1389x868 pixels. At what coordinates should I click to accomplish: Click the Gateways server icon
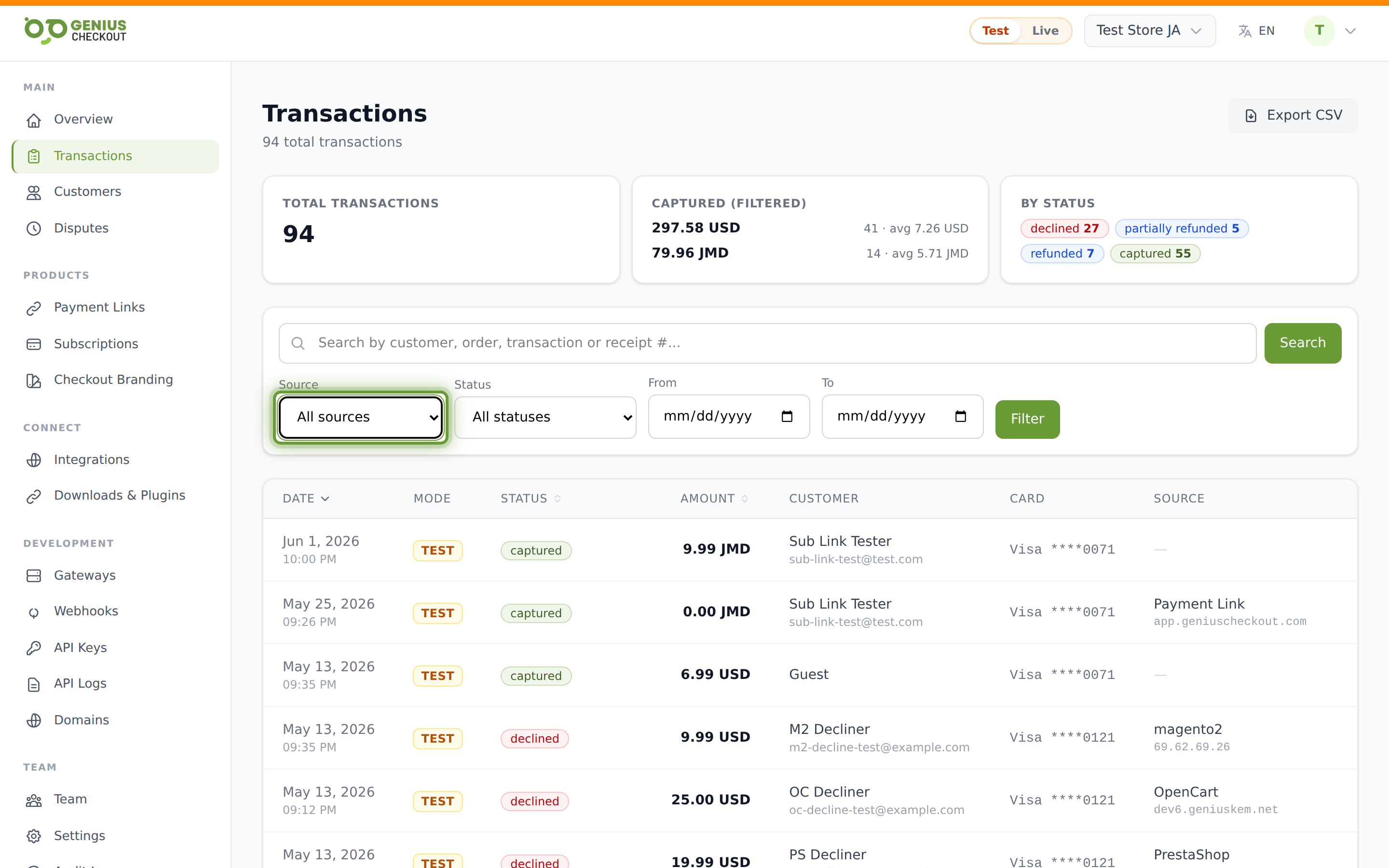(34, 576)
